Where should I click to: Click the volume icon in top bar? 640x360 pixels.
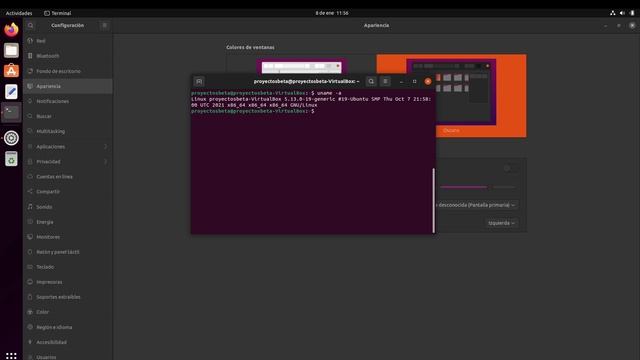pyautogui.click(x=622, y=13)
